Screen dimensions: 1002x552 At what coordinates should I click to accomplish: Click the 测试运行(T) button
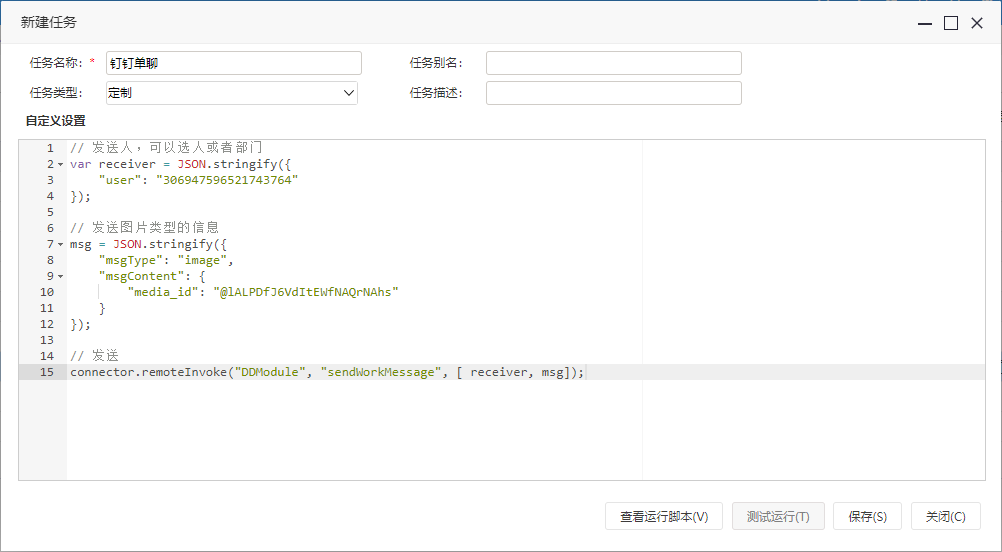[x=778, y=516]
